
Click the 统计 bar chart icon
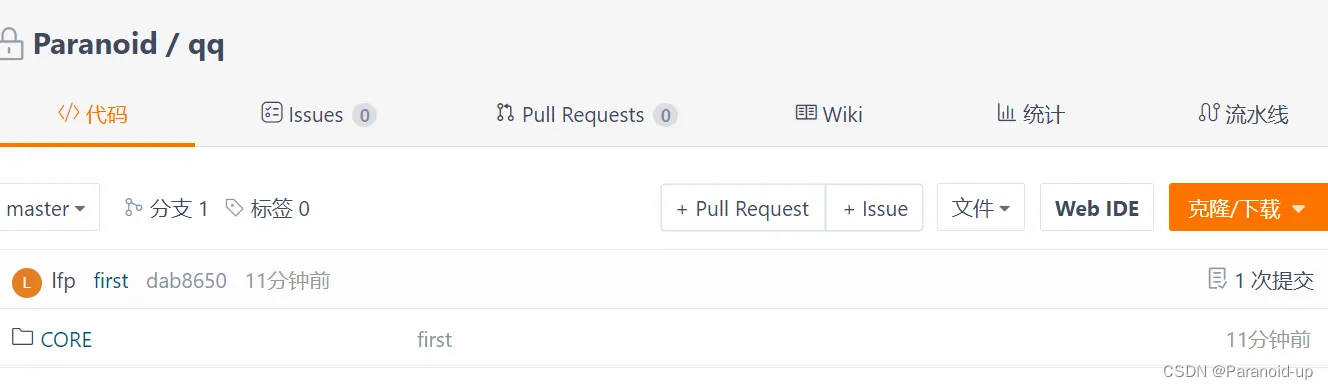pos(1006,113)
